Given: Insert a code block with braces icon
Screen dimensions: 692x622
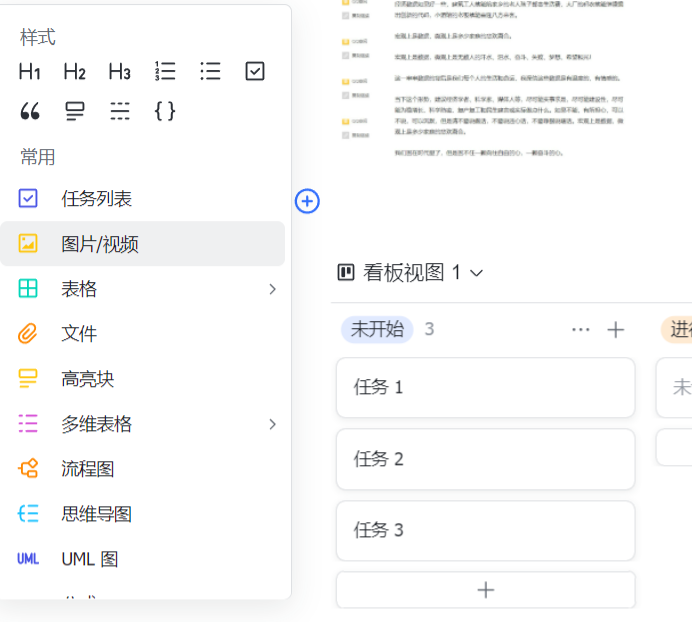Looking at the screenshot, I should [165, 111].
